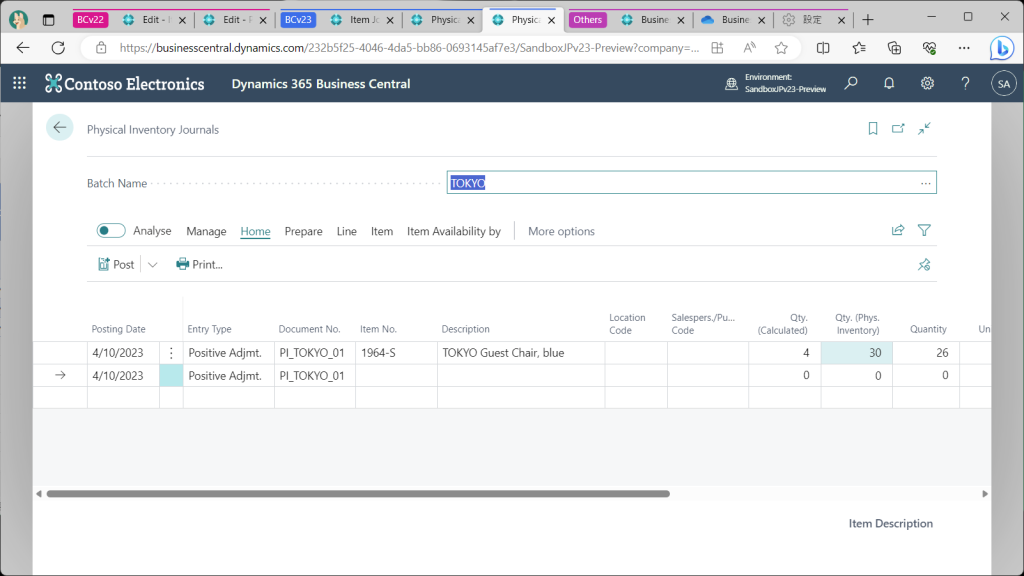
Task: Open the Business Central settings gear
Action: [927, 84]
